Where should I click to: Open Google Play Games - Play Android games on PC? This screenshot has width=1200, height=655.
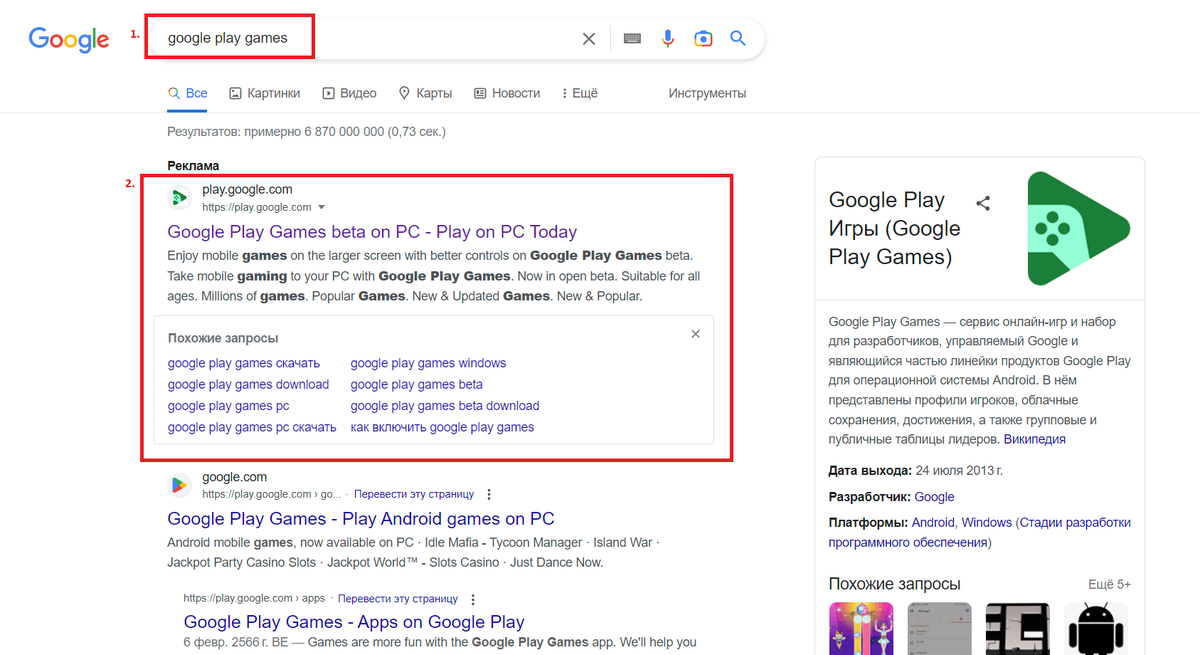(x=361, y=519)
